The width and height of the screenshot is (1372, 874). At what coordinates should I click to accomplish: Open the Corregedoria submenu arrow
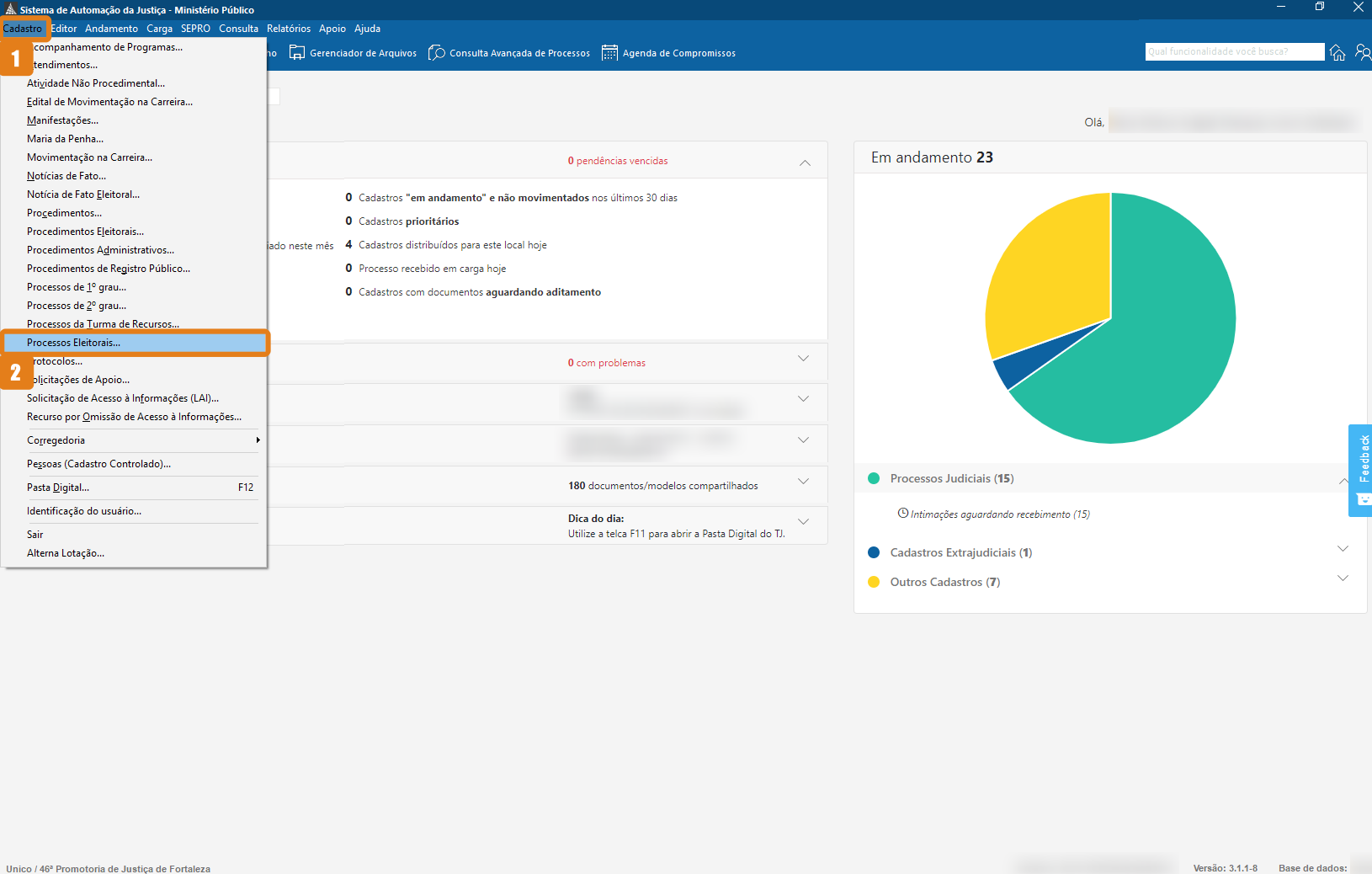(258, 440)
